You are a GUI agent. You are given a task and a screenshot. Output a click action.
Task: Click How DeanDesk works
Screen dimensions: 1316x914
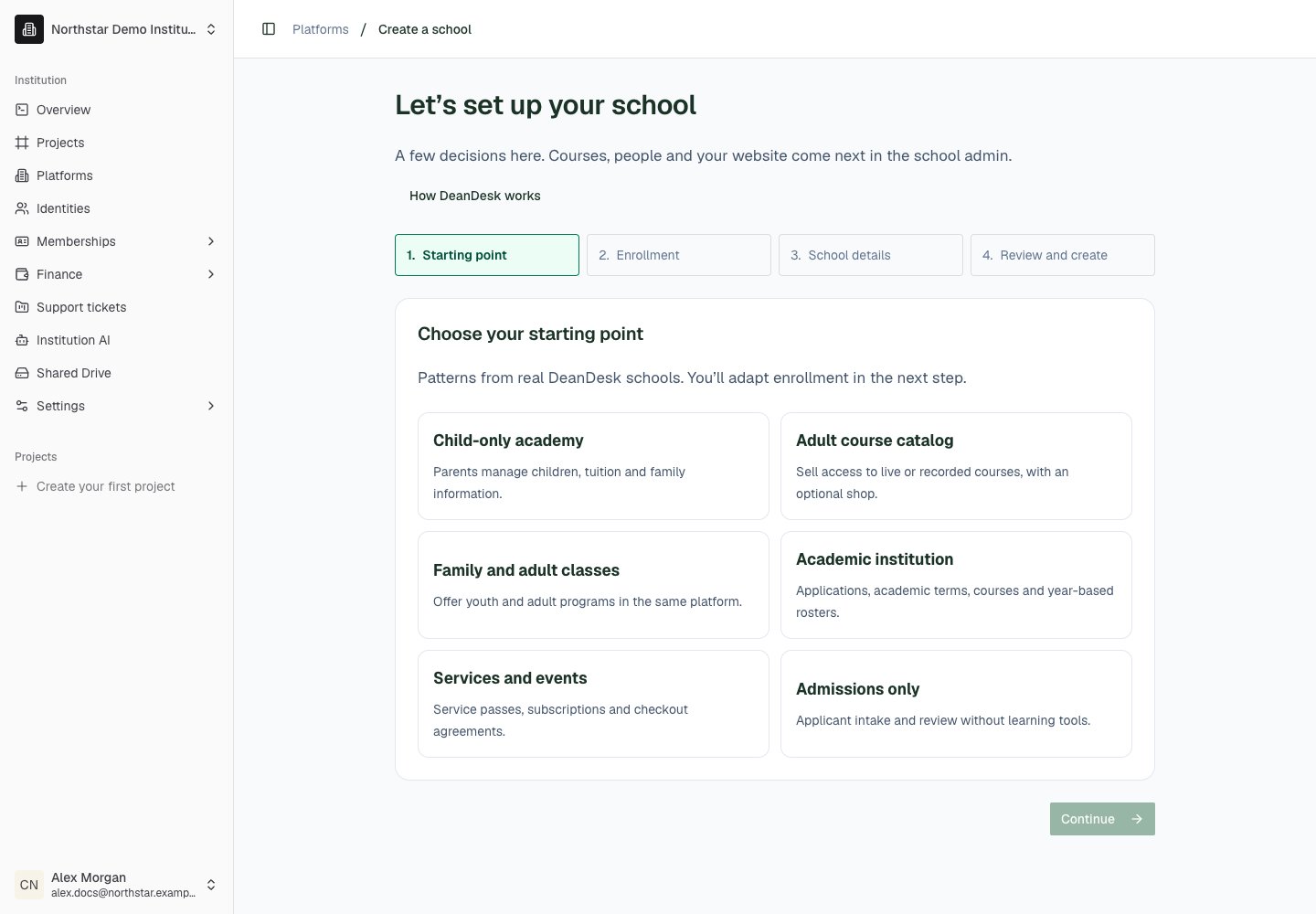(475, 196)
